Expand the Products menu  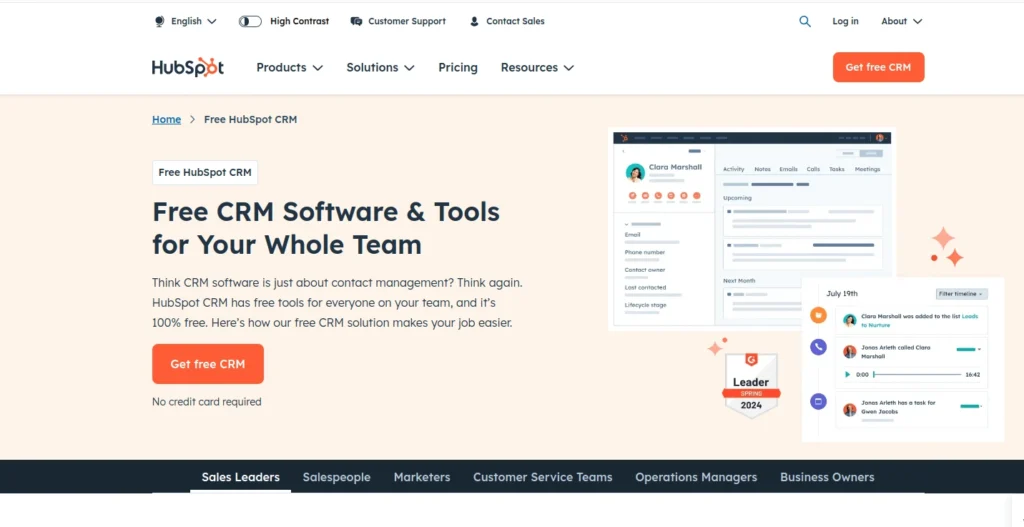[289, 67]
